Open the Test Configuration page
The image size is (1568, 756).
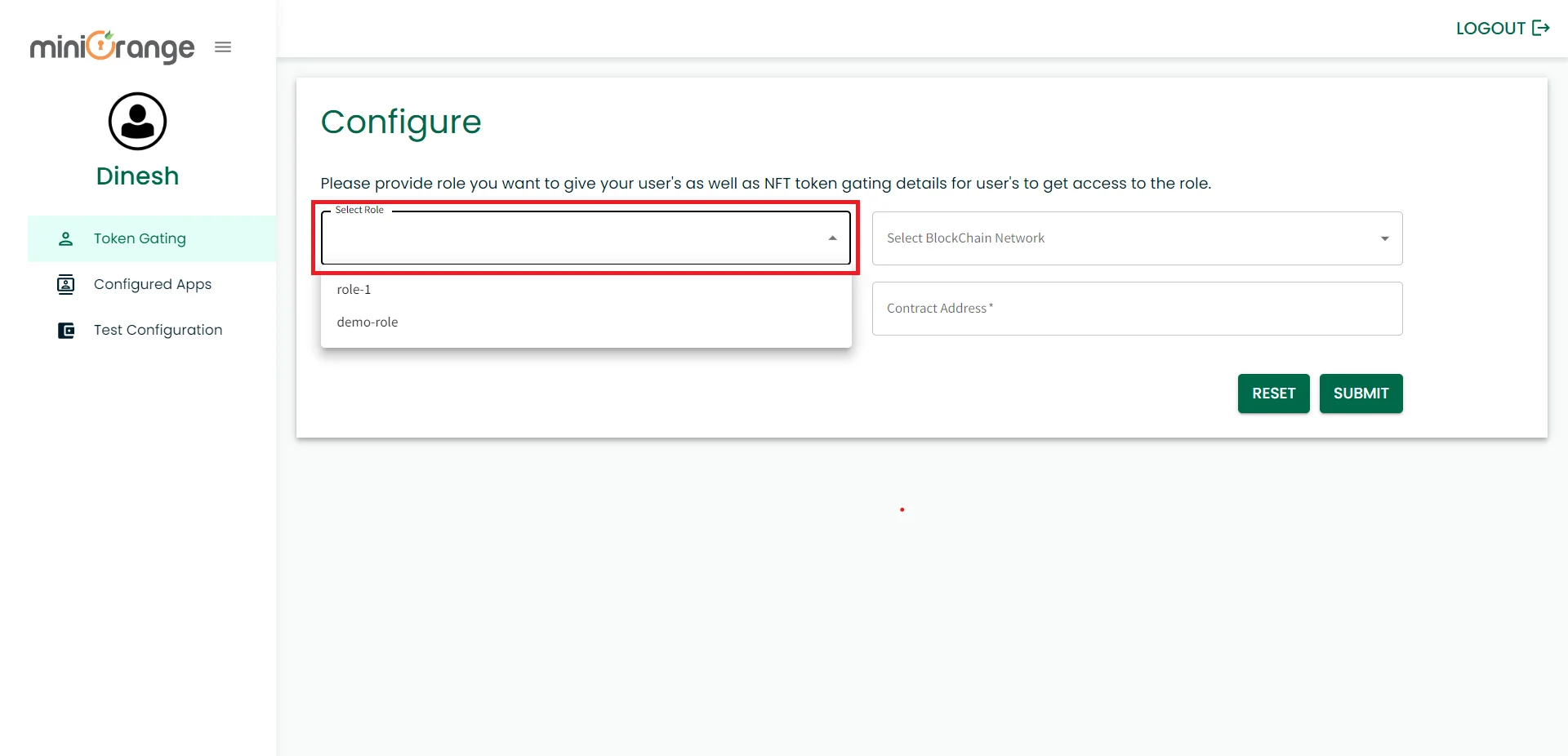point(158,330)
